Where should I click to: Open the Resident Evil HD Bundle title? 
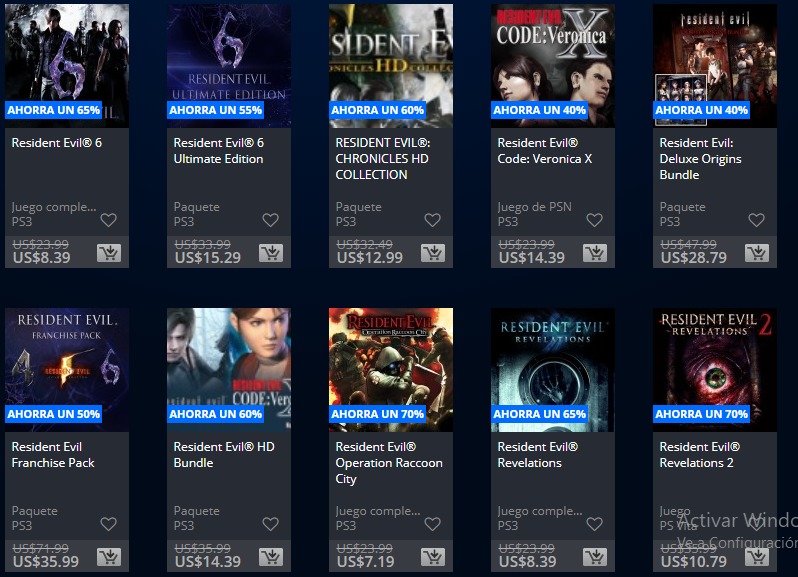coord(224,455)
